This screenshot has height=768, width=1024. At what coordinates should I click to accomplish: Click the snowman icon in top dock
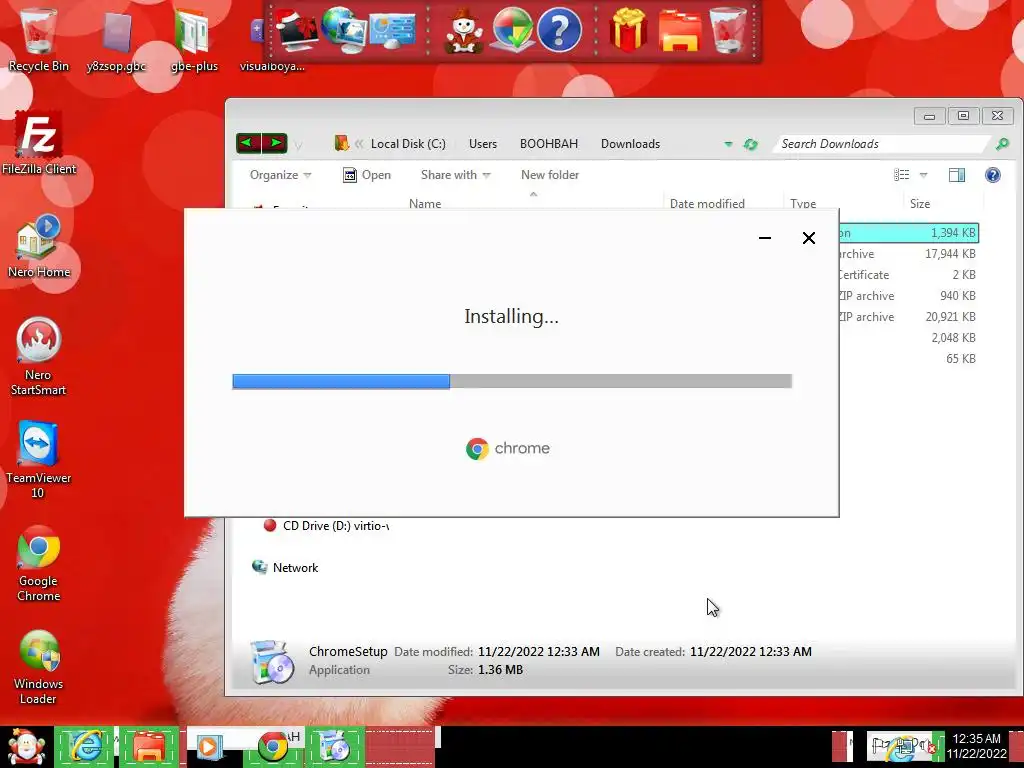(x=464, y=31)
